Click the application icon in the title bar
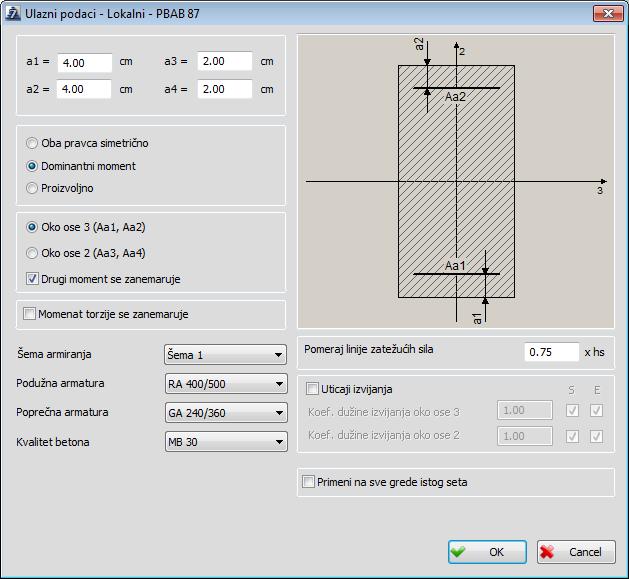This screenshot has width=629, height=579. [12, 13]
